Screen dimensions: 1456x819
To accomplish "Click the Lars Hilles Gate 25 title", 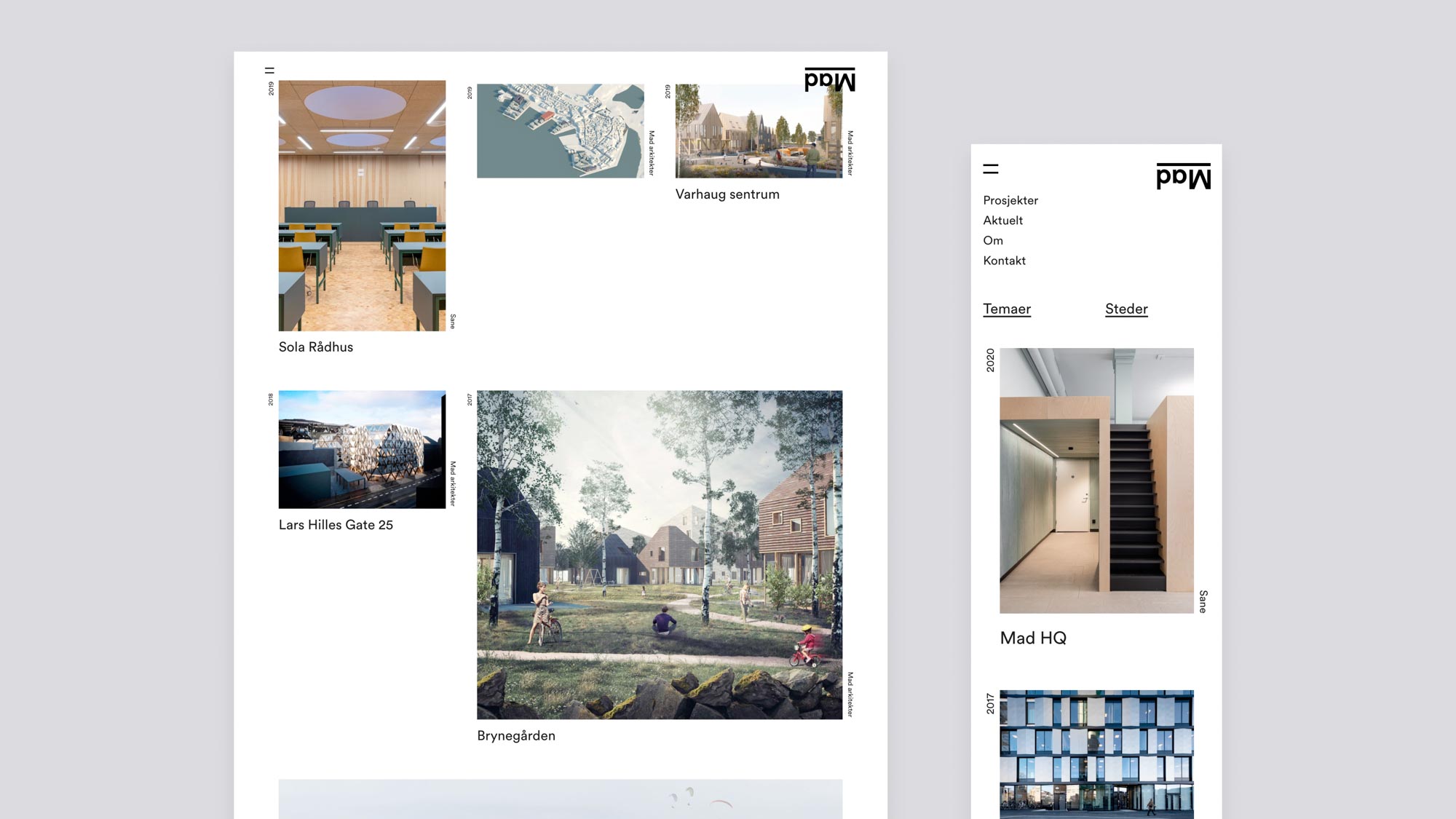I will [x=336, y=525].
